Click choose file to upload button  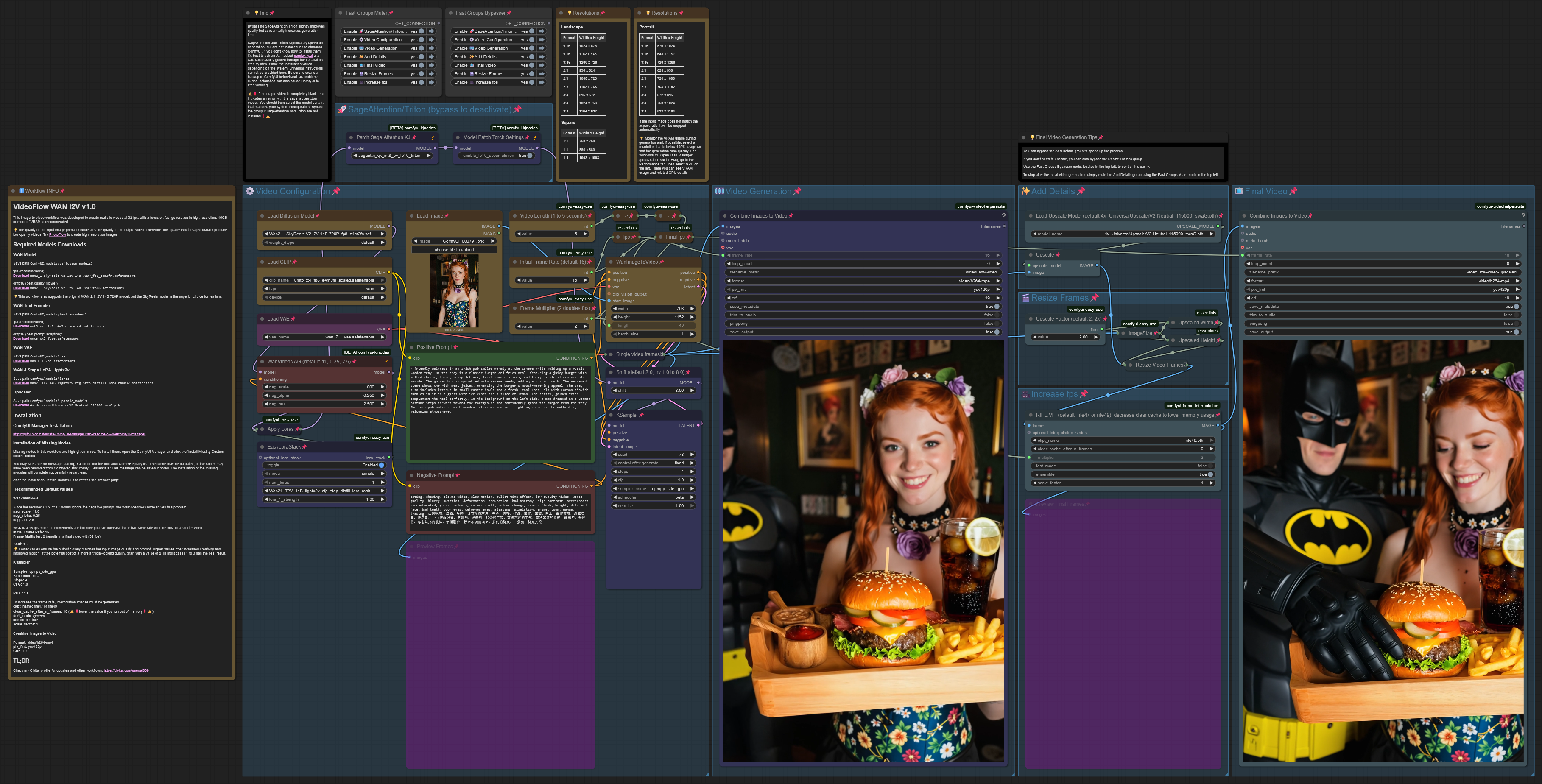tap(454, 250)
